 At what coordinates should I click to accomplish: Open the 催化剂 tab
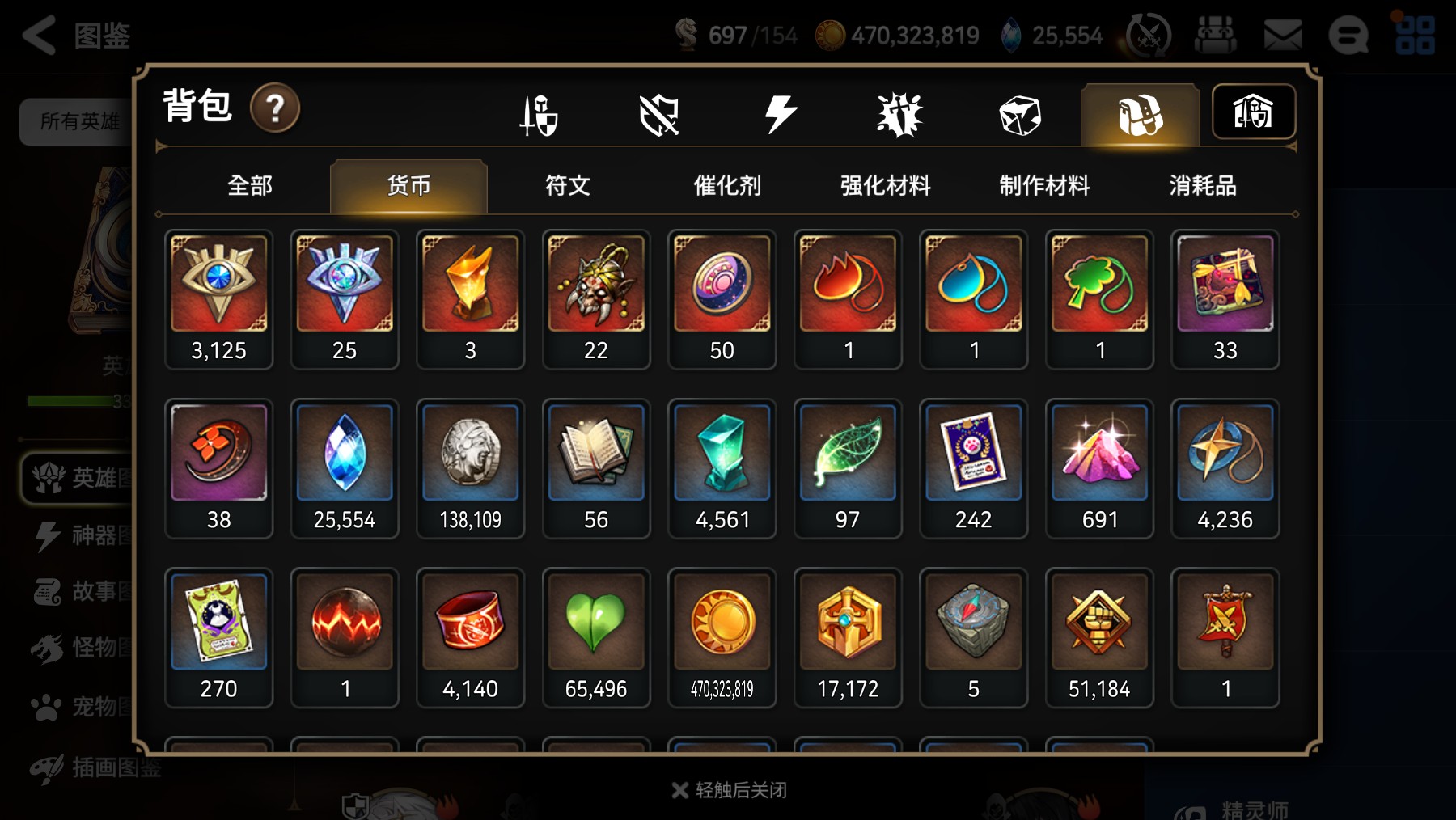coord(726,186)
